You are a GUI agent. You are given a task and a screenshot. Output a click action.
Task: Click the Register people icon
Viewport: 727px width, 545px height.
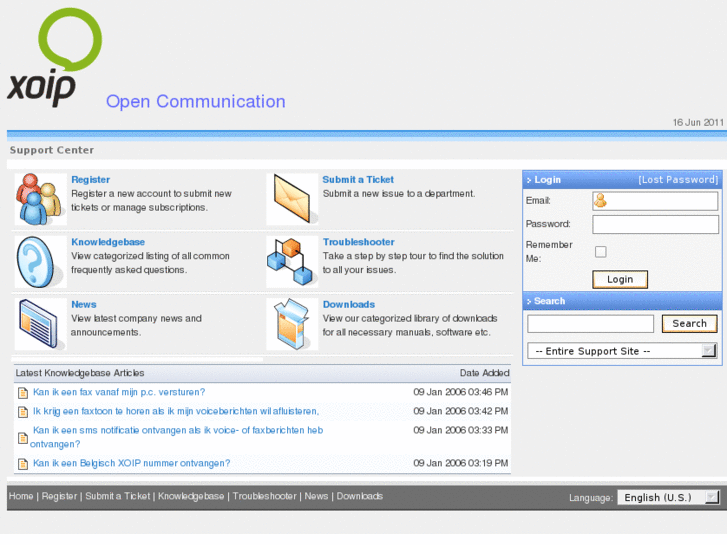[x=40, y=199]
